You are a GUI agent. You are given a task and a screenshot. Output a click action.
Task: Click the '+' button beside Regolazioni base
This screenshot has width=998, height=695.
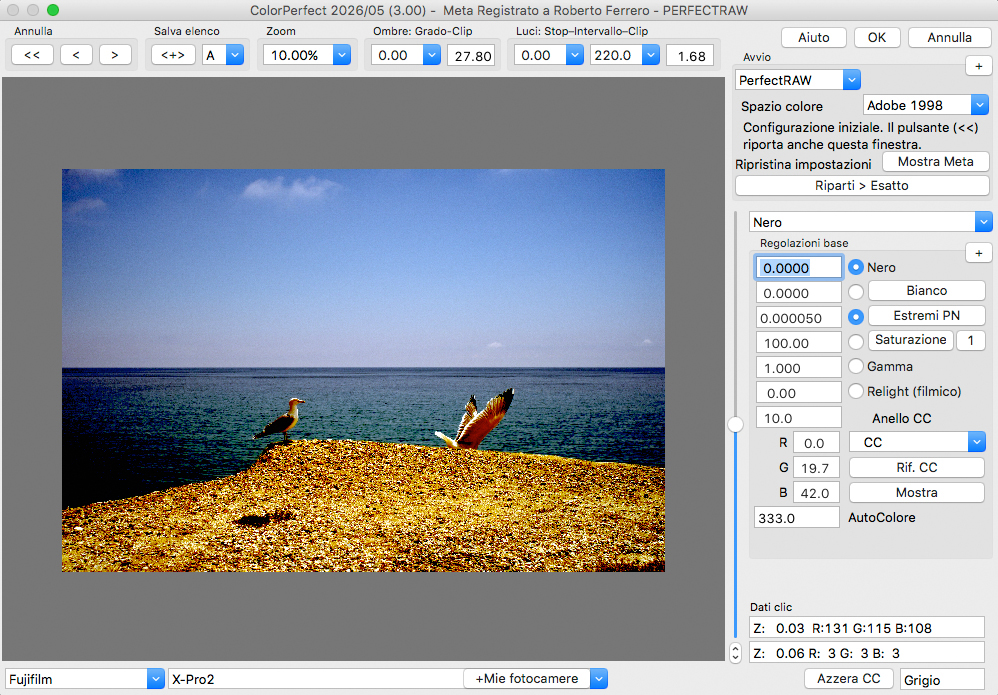coord(978,253)
